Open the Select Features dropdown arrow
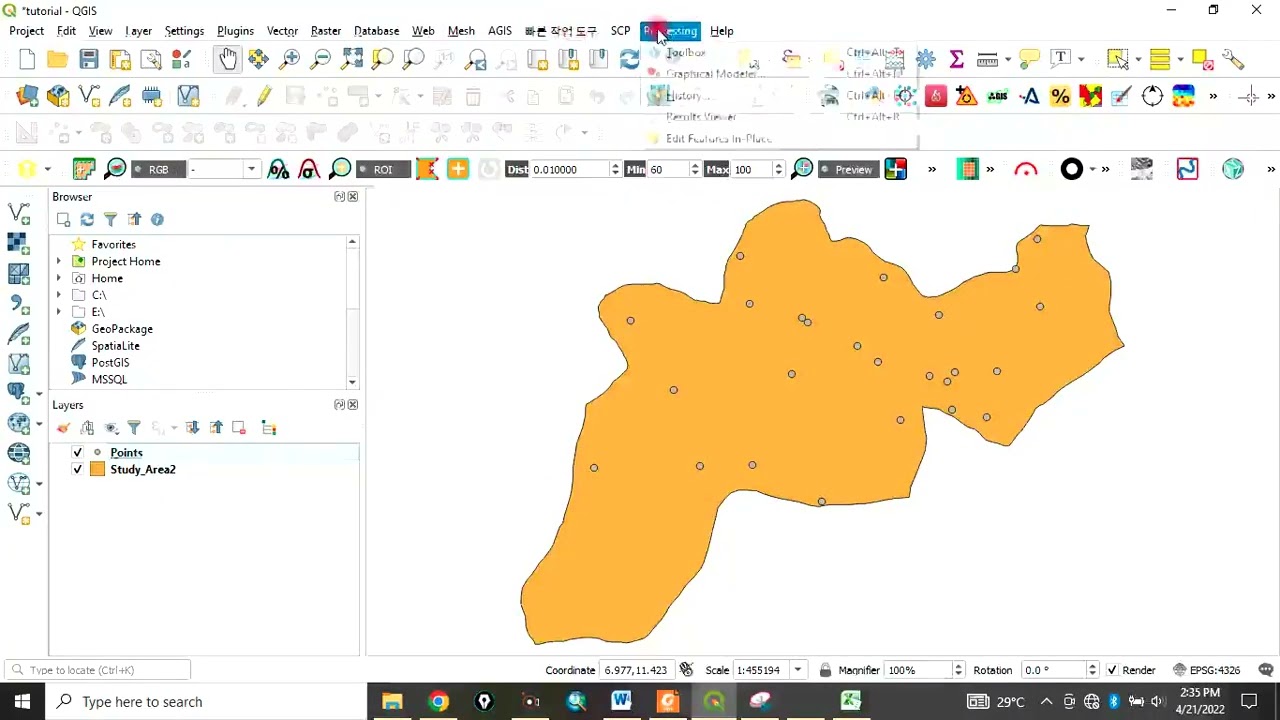Image resolution: width=1280 pixels, height=720 pixels. coord(1138,60)
